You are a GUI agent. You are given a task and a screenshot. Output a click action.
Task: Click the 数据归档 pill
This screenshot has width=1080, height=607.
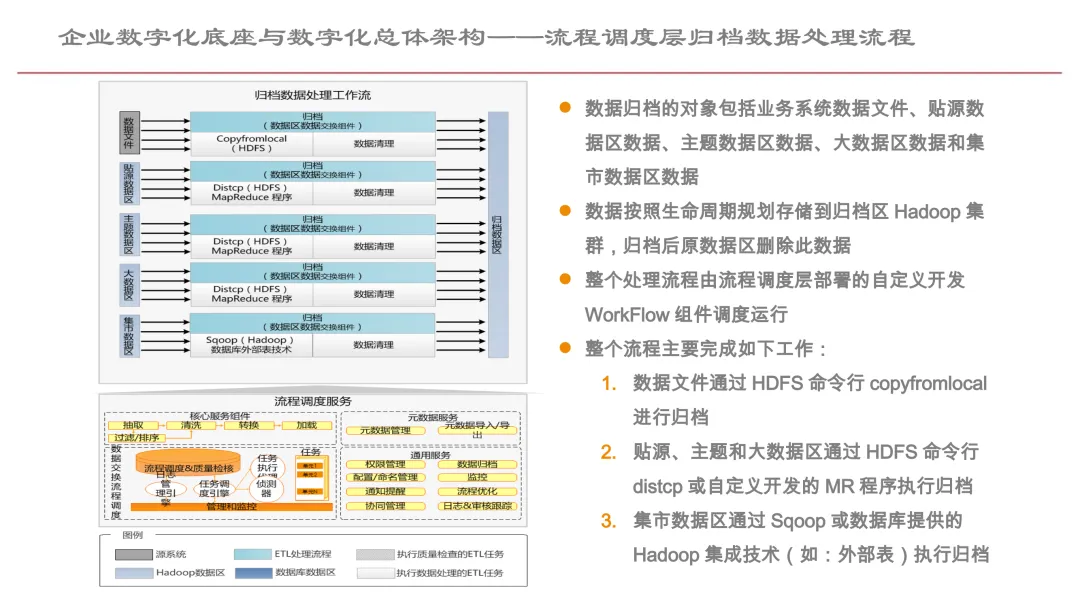pos(477,464)
